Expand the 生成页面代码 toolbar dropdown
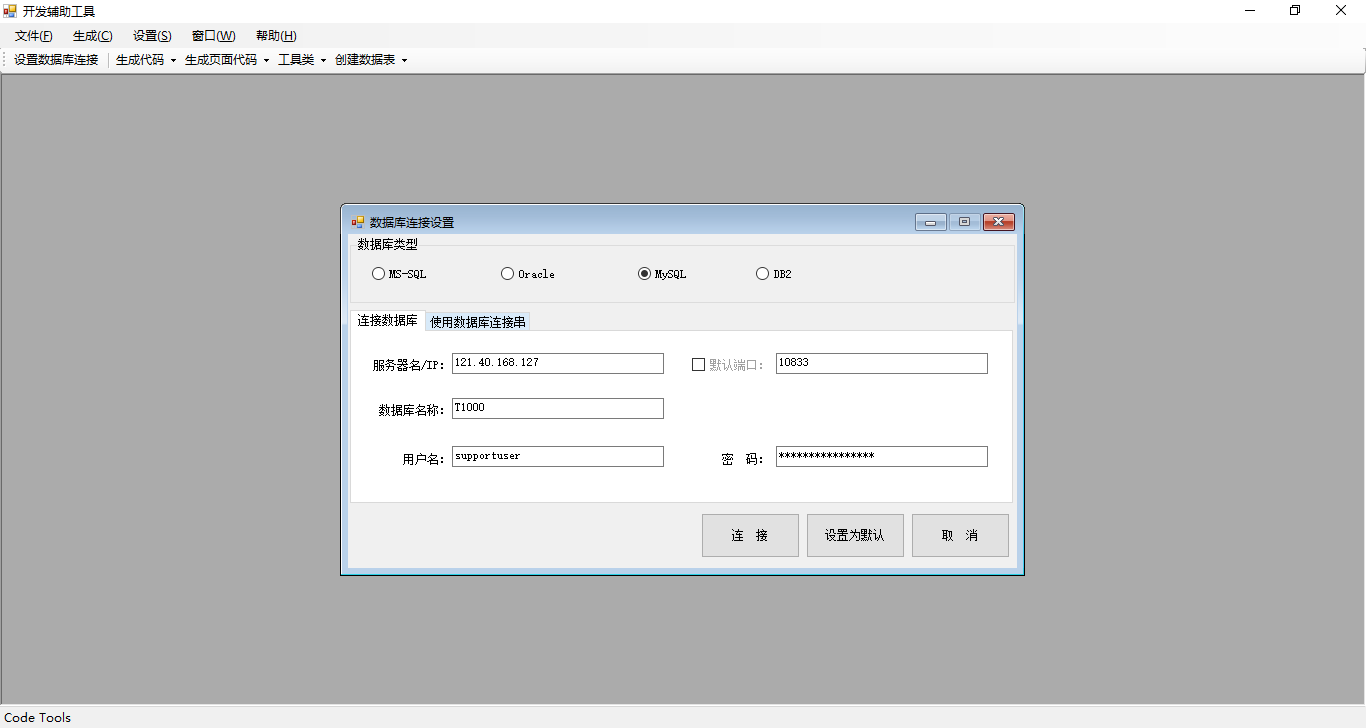 pos(266,60)
